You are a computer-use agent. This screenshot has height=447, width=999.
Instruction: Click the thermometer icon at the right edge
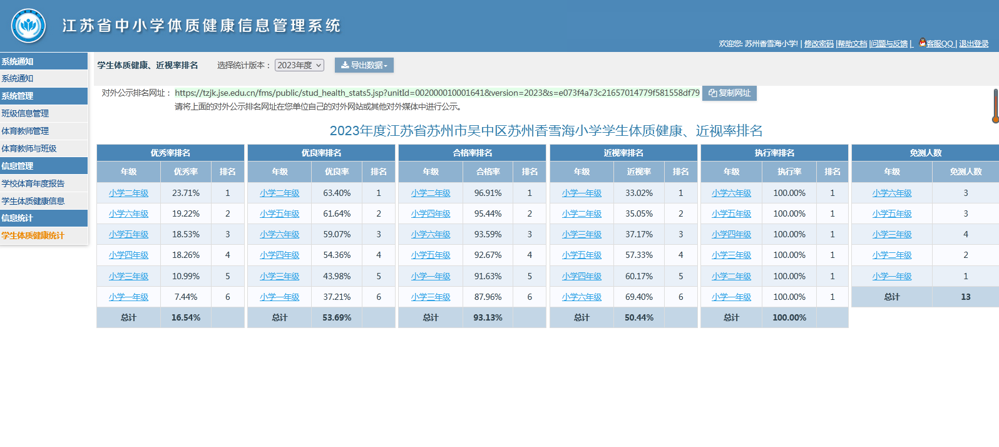click(x=995, y=106)
